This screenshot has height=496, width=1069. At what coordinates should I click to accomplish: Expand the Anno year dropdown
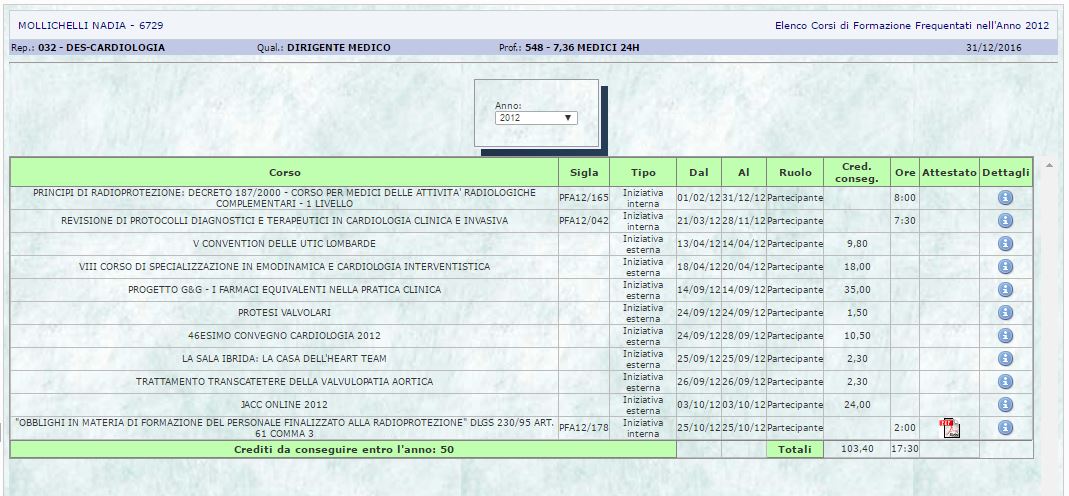point(535,118)
